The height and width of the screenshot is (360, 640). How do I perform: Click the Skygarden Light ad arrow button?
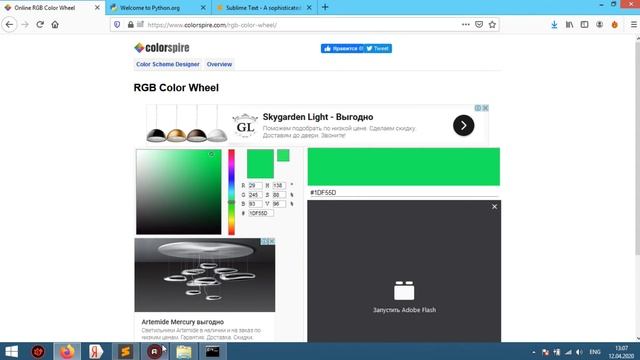[x=463, y=125]
